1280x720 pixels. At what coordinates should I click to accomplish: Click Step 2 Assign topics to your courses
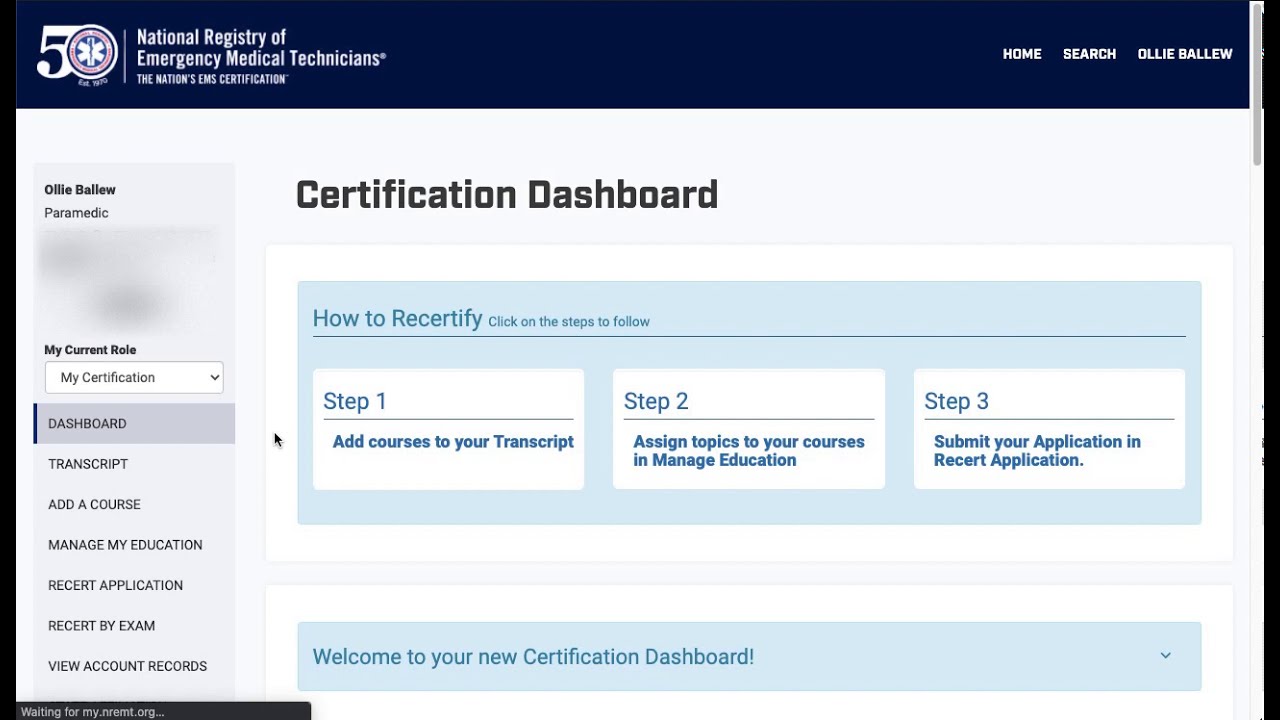tap(748, 429)
